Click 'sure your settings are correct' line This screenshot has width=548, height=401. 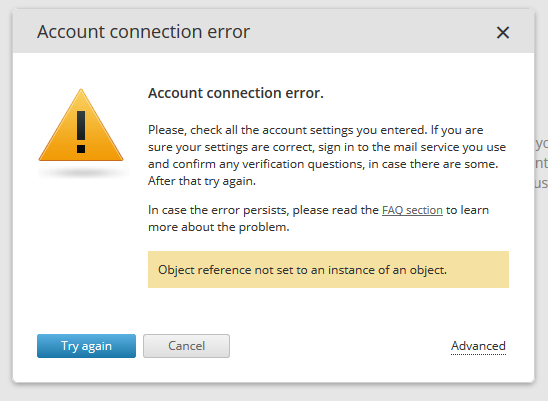(x=327, y=147)
